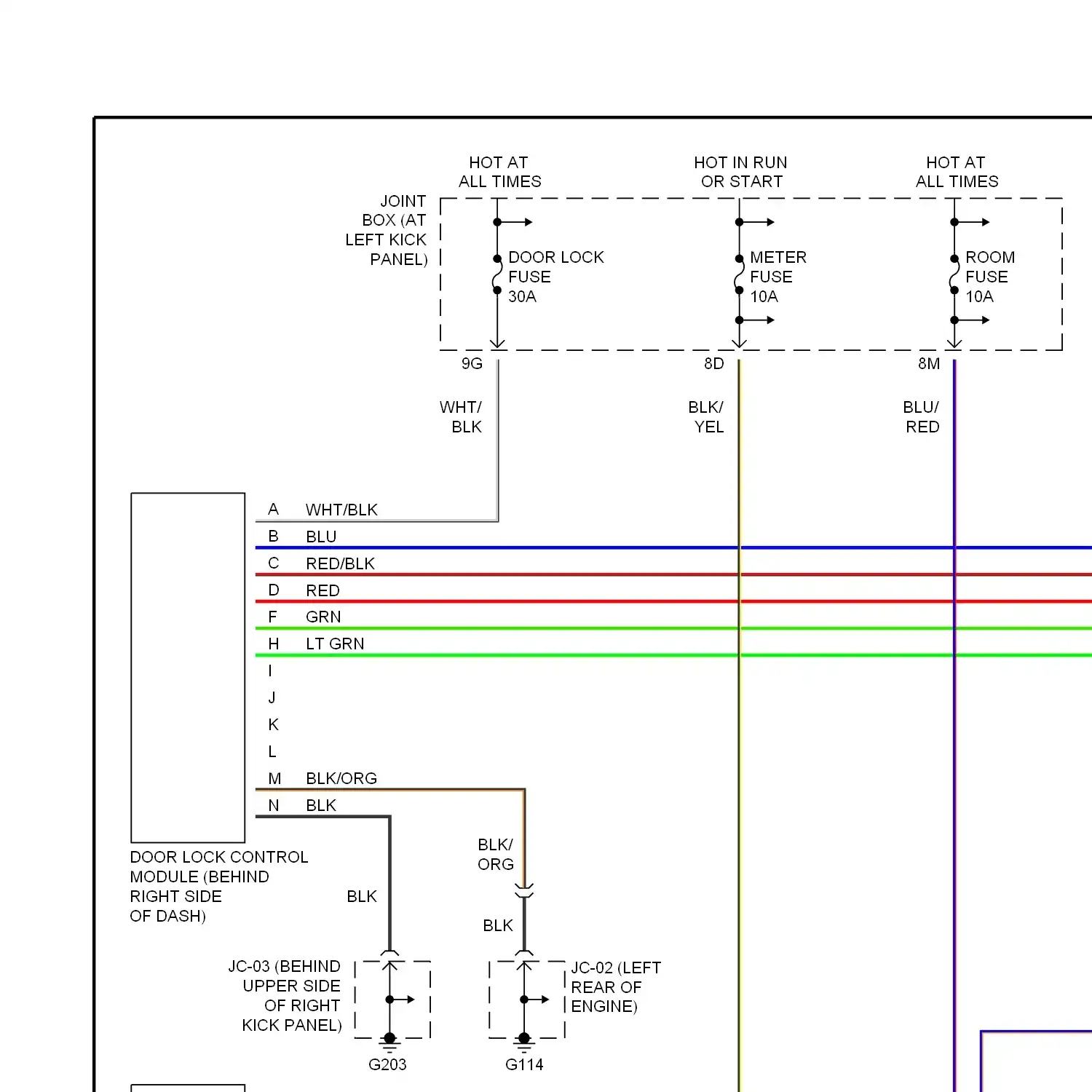The height and width of the screenshot is (1092, 1092).
Task: Click the 'DOOR LOCK CONTROL MODULE' description text
Action: [218, 886]
